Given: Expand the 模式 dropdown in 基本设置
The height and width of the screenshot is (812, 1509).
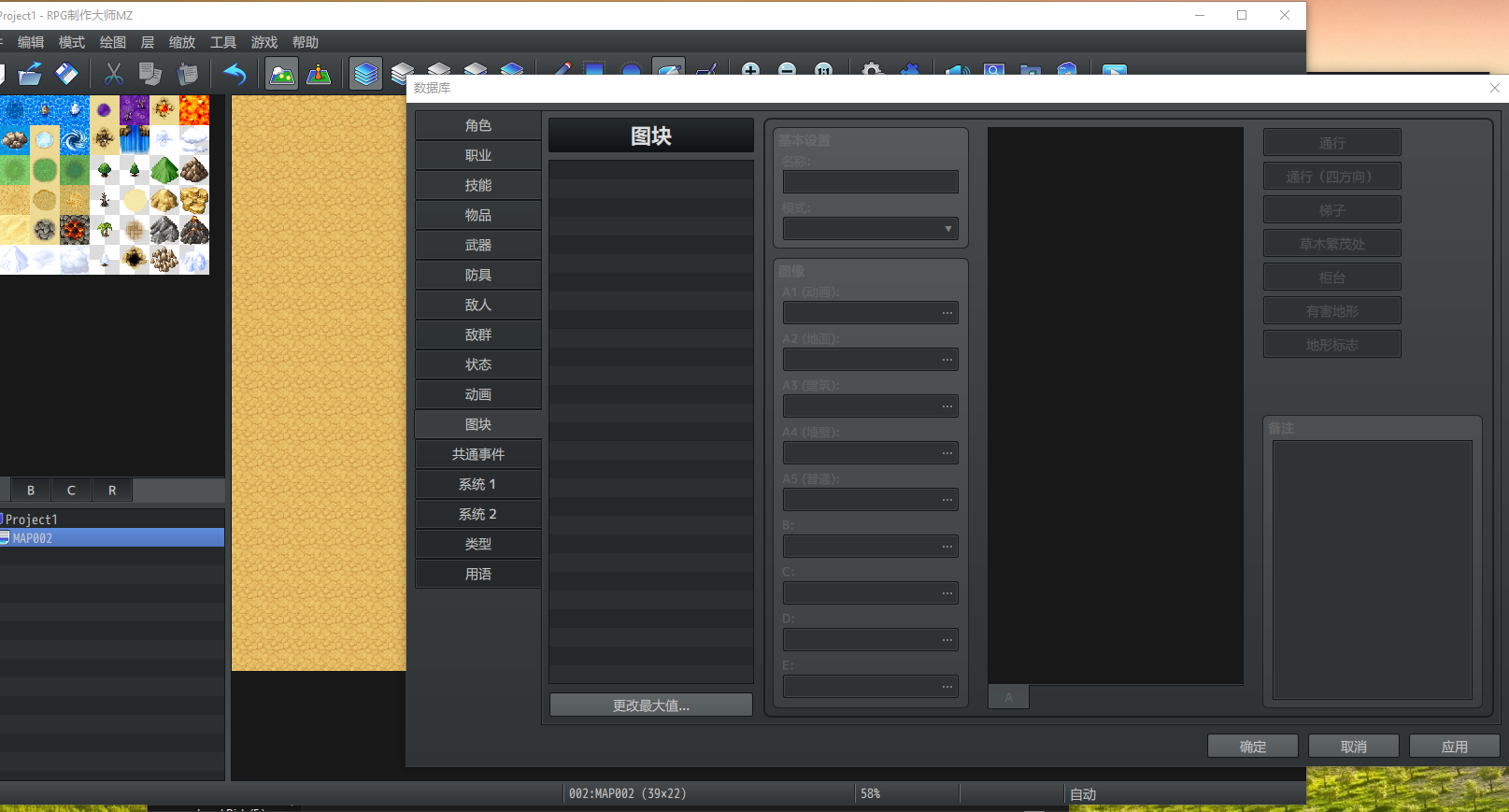Looking at the screenshot, I should click(x=871, y=228).
